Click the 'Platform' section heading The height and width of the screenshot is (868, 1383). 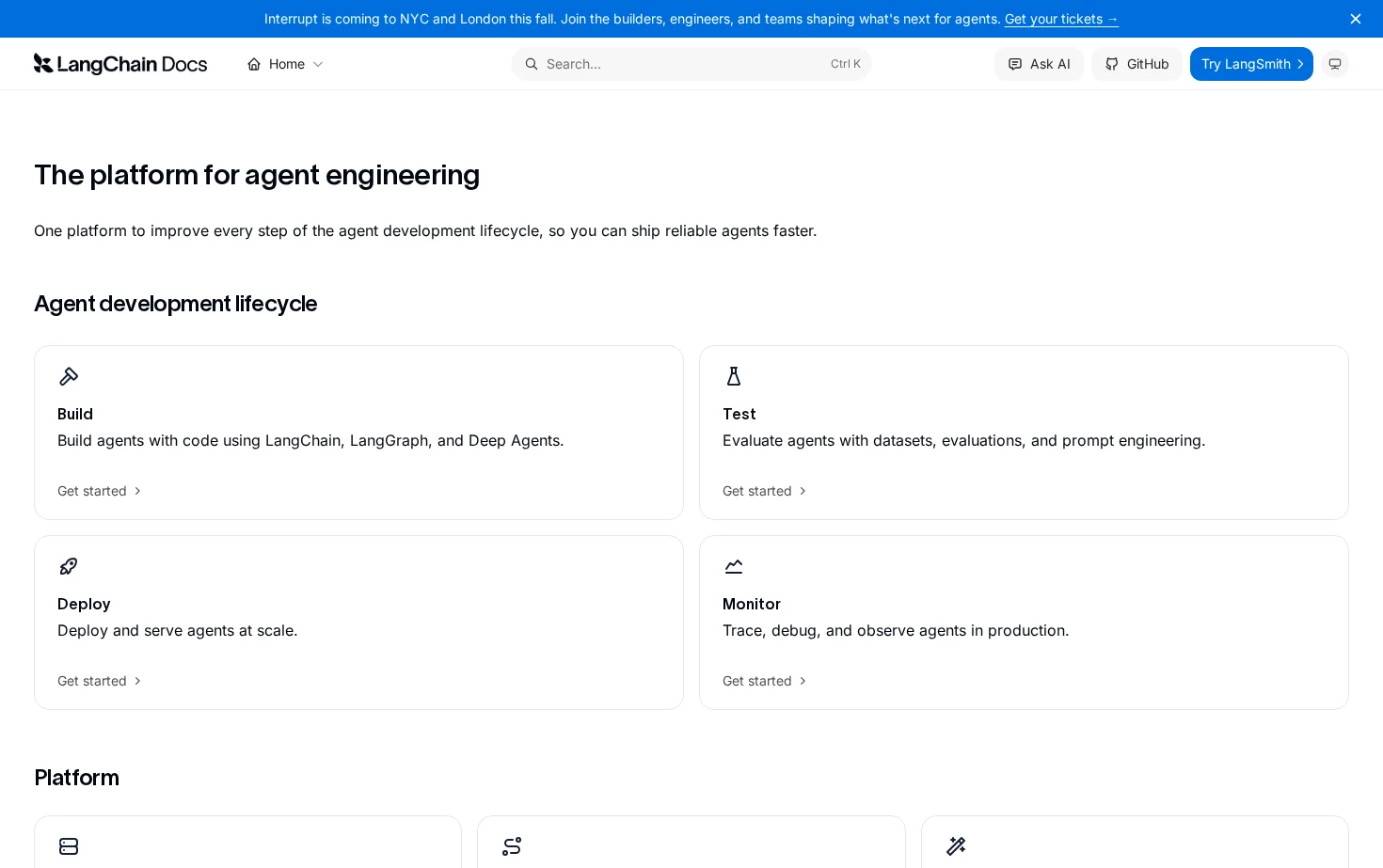point(77,778)
